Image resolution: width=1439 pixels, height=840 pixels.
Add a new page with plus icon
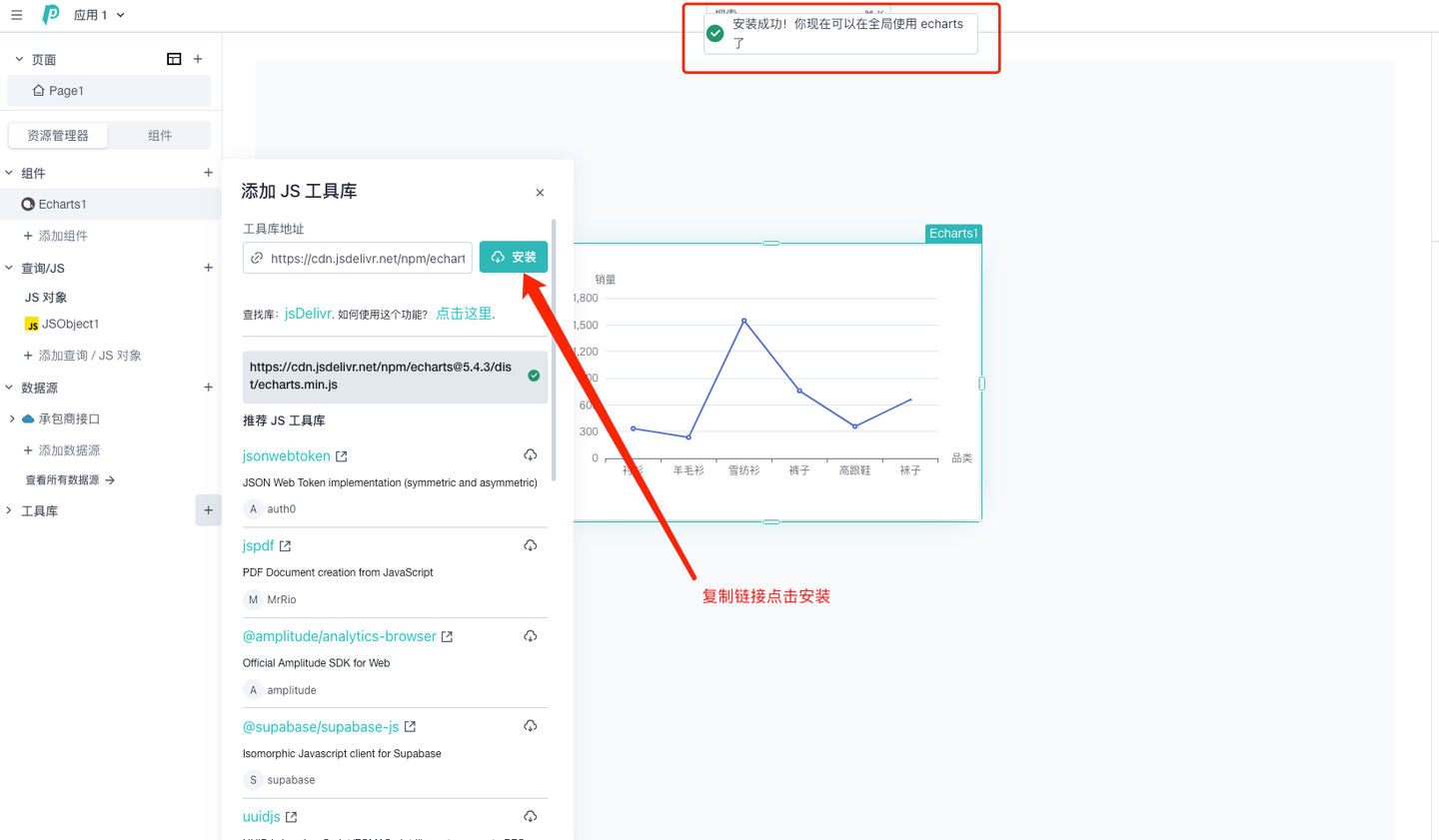pyautogui.click(x=198, y=59)
